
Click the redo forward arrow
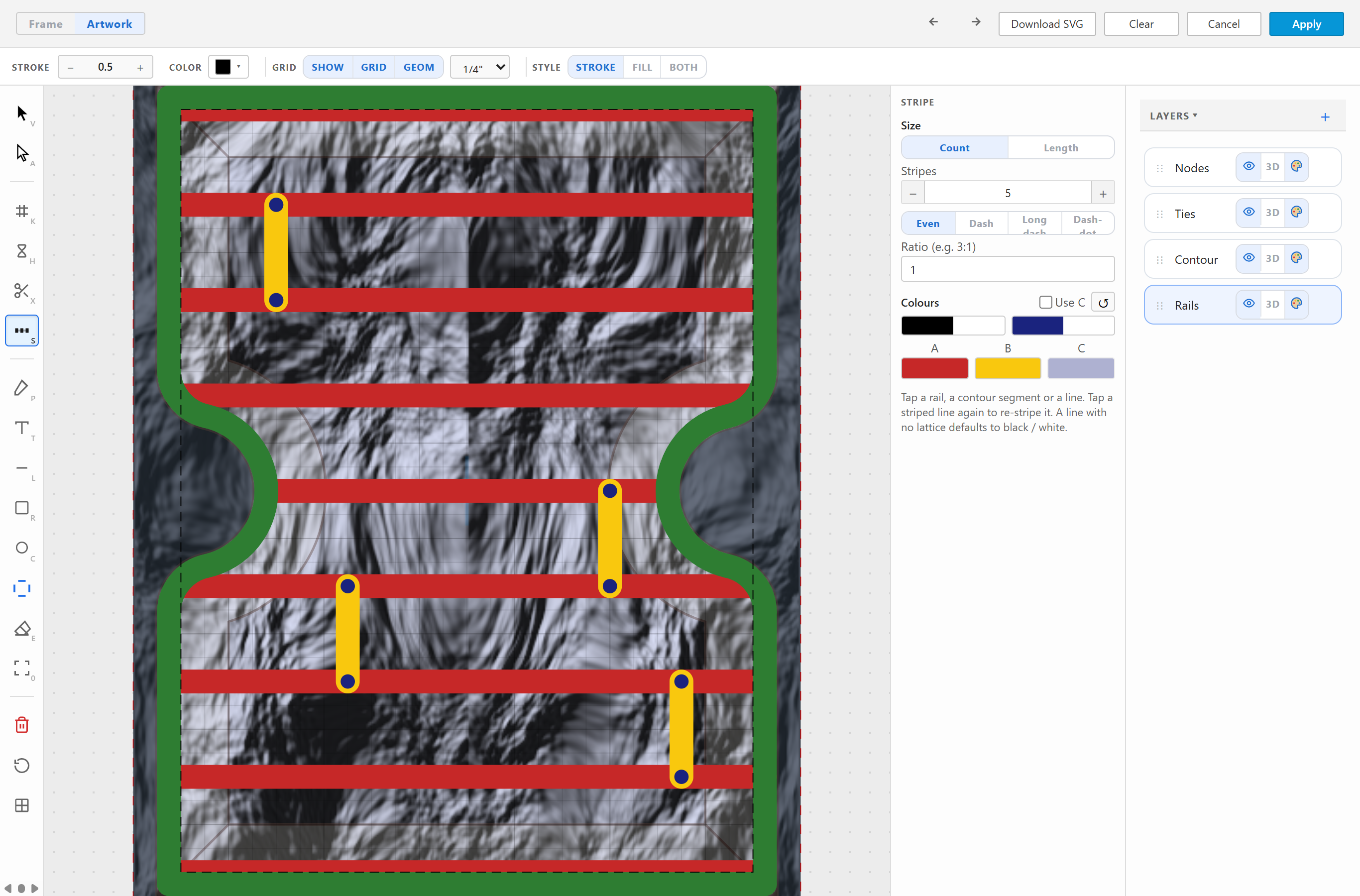coord(976,22)
